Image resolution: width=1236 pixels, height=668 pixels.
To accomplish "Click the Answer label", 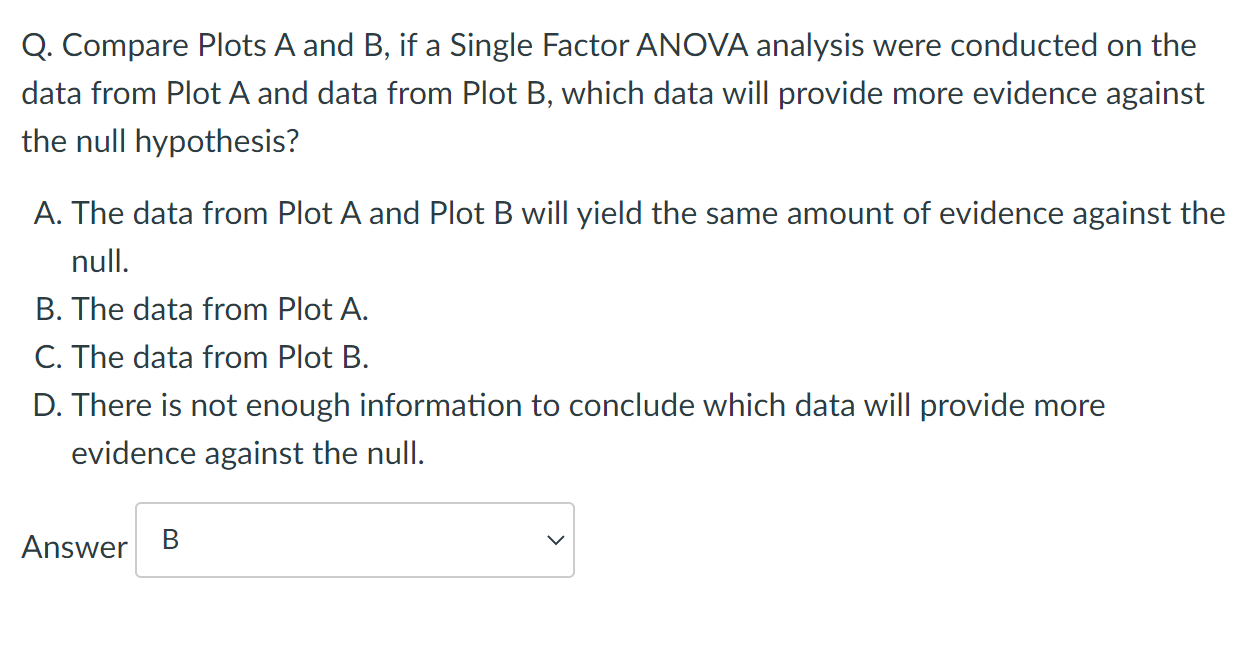I will [75, 547].
